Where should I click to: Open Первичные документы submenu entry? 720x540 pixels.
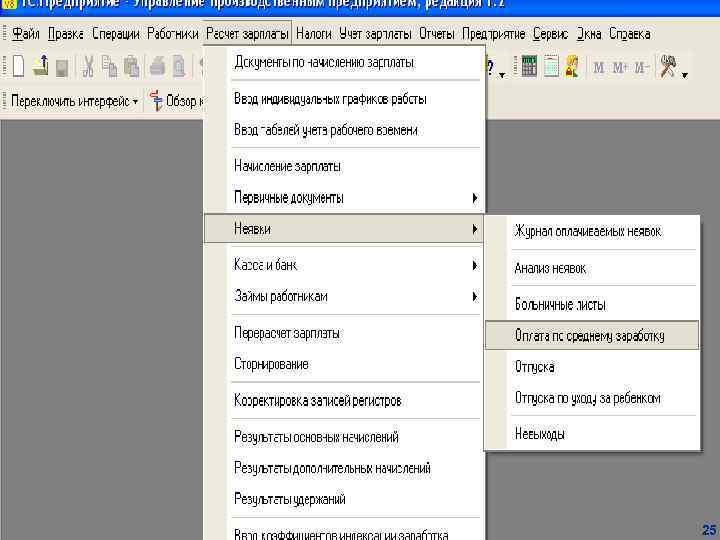344,198
